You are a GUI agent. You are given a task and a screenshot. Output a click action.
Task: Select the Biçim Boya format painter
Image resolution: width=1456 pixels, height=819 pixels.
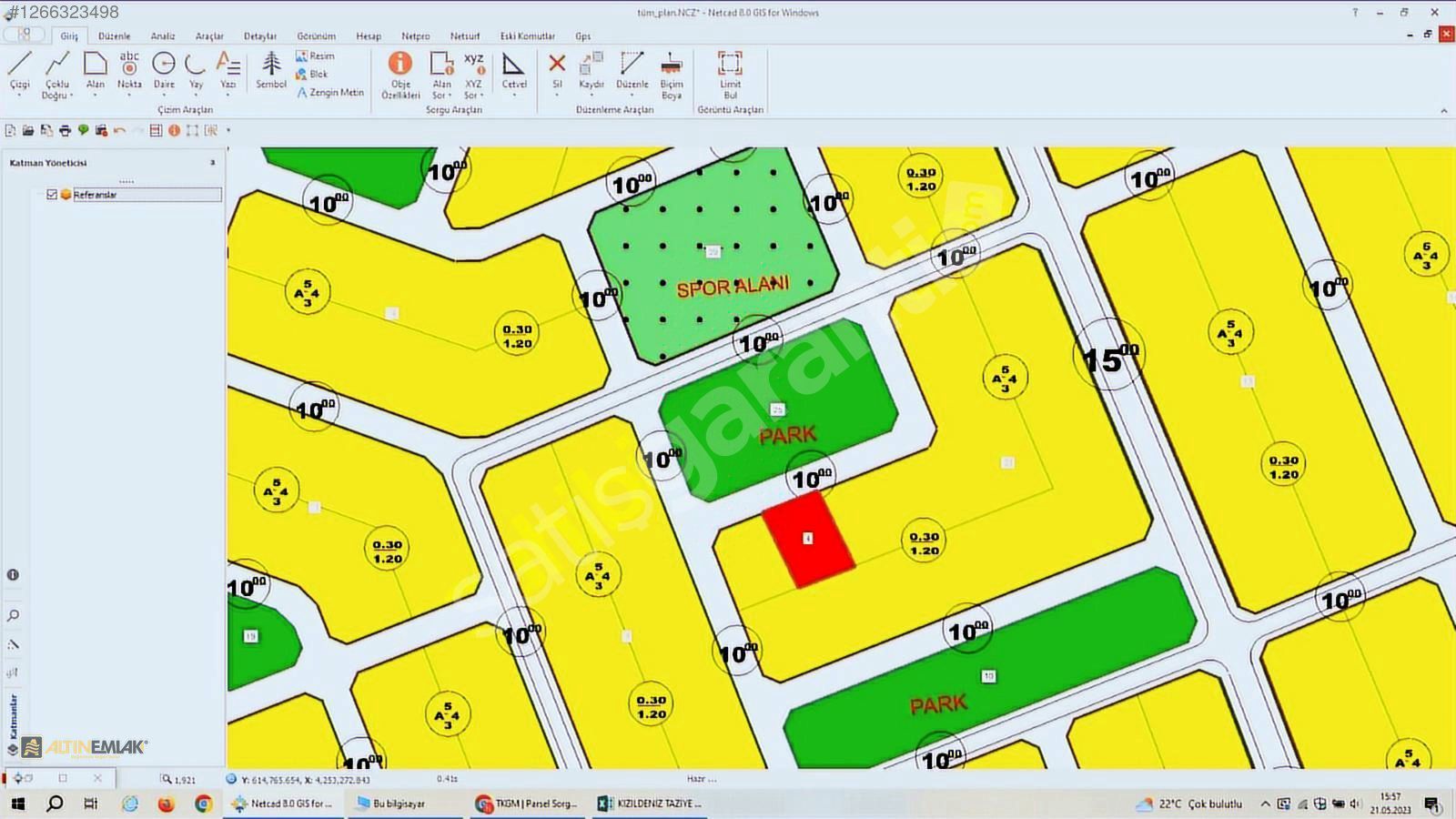tap(672, 73)
